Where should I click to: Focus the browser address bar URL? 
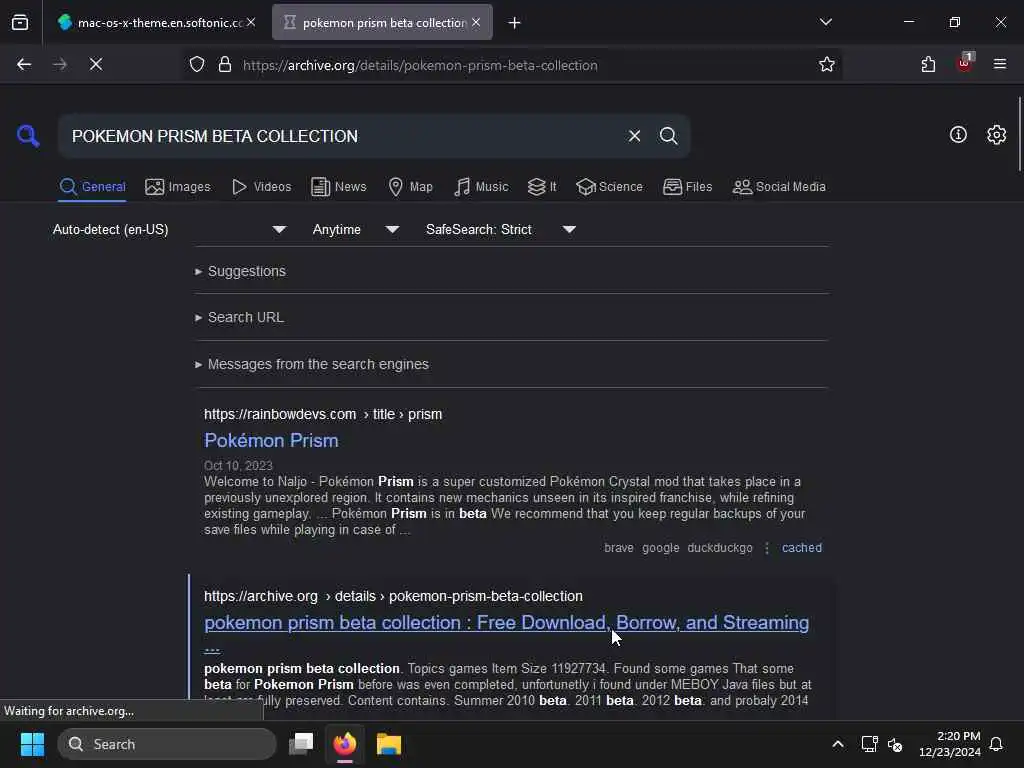coord(420,65)
